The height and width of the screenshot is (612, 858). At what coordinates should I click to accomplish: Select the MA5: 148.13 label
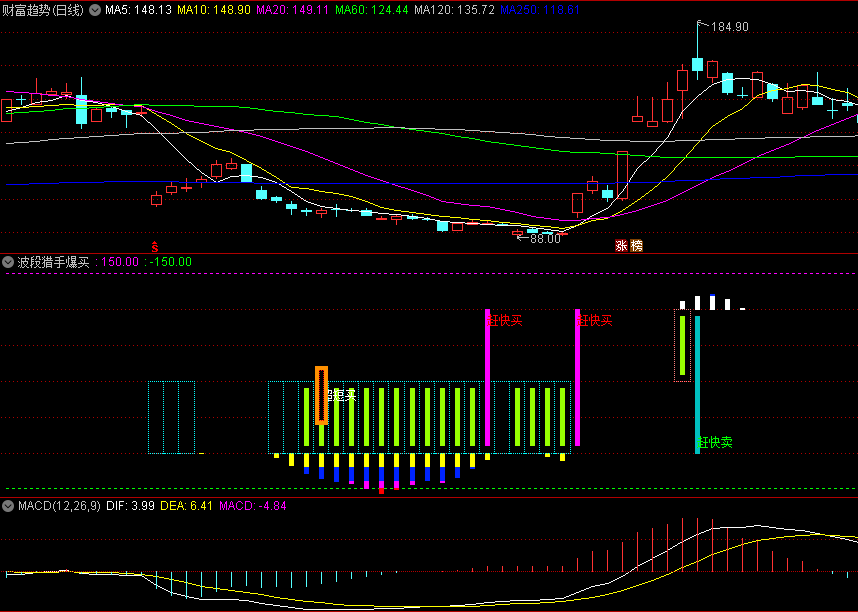point(138,10)
